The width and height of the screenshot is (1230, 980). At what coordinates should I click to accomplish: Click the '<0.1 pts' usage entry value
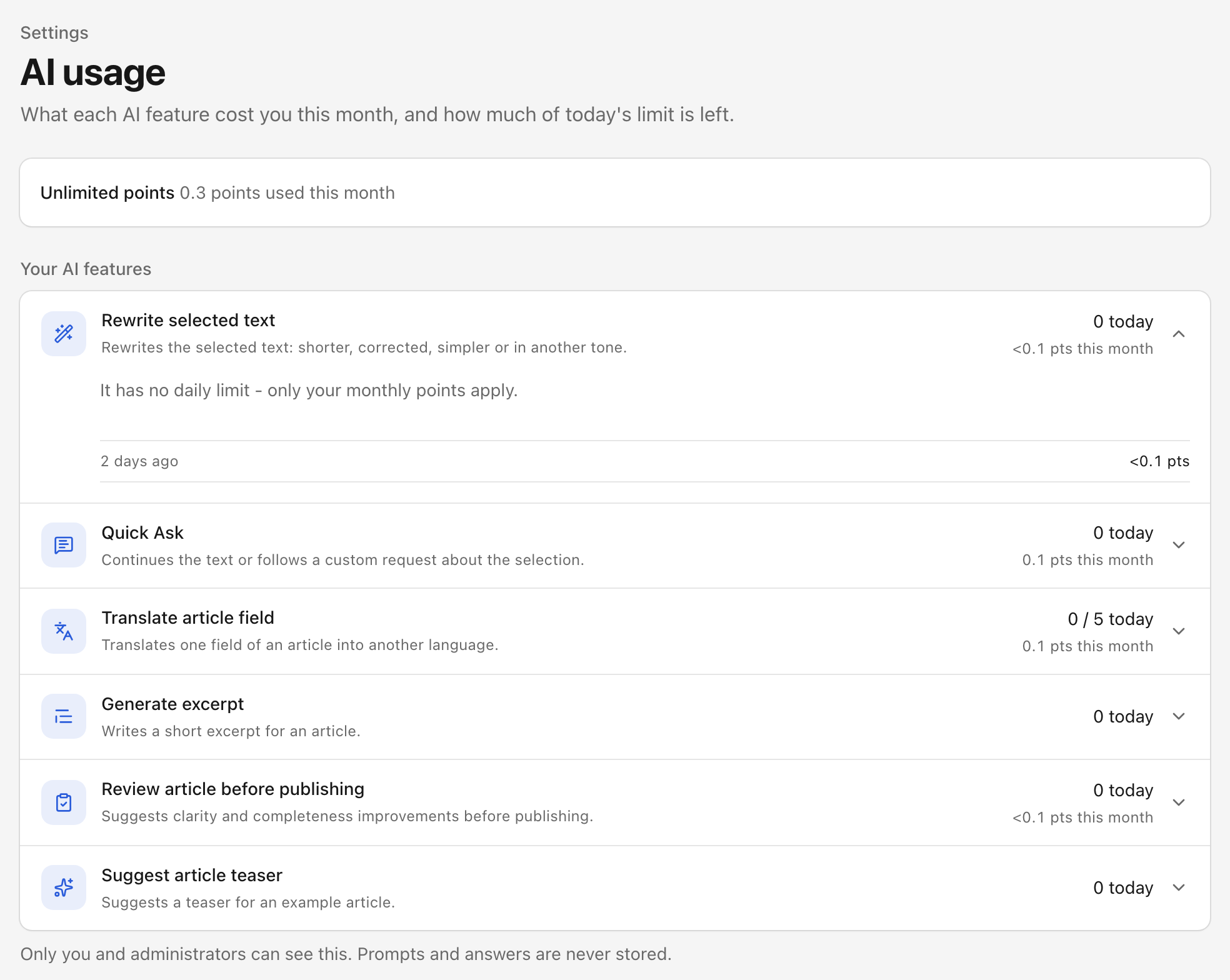(x=1159, y=461)
